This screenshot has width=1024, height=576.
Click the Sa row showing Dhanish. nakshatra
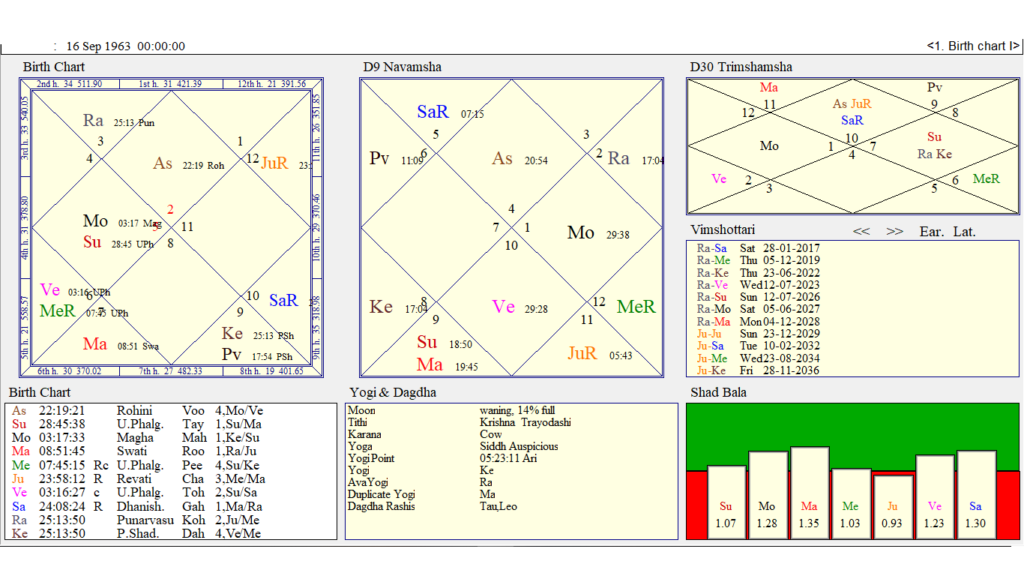pyautogui.click(x=138, y=506)
